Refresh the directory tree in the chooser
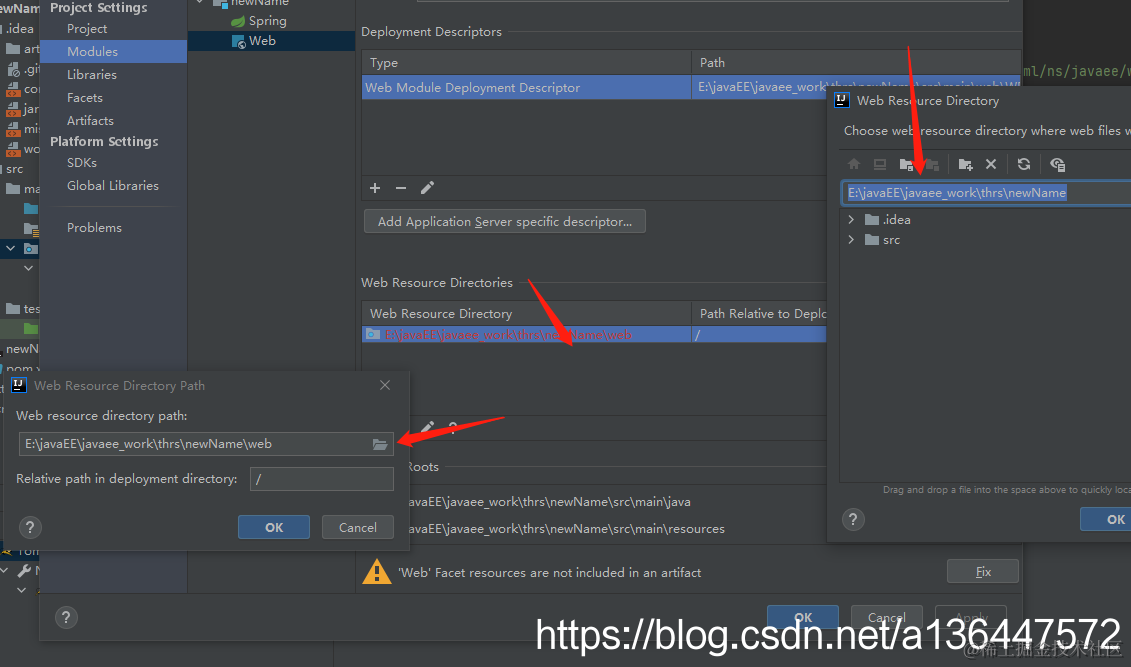1131x667 pixels. coord(1024,164)
